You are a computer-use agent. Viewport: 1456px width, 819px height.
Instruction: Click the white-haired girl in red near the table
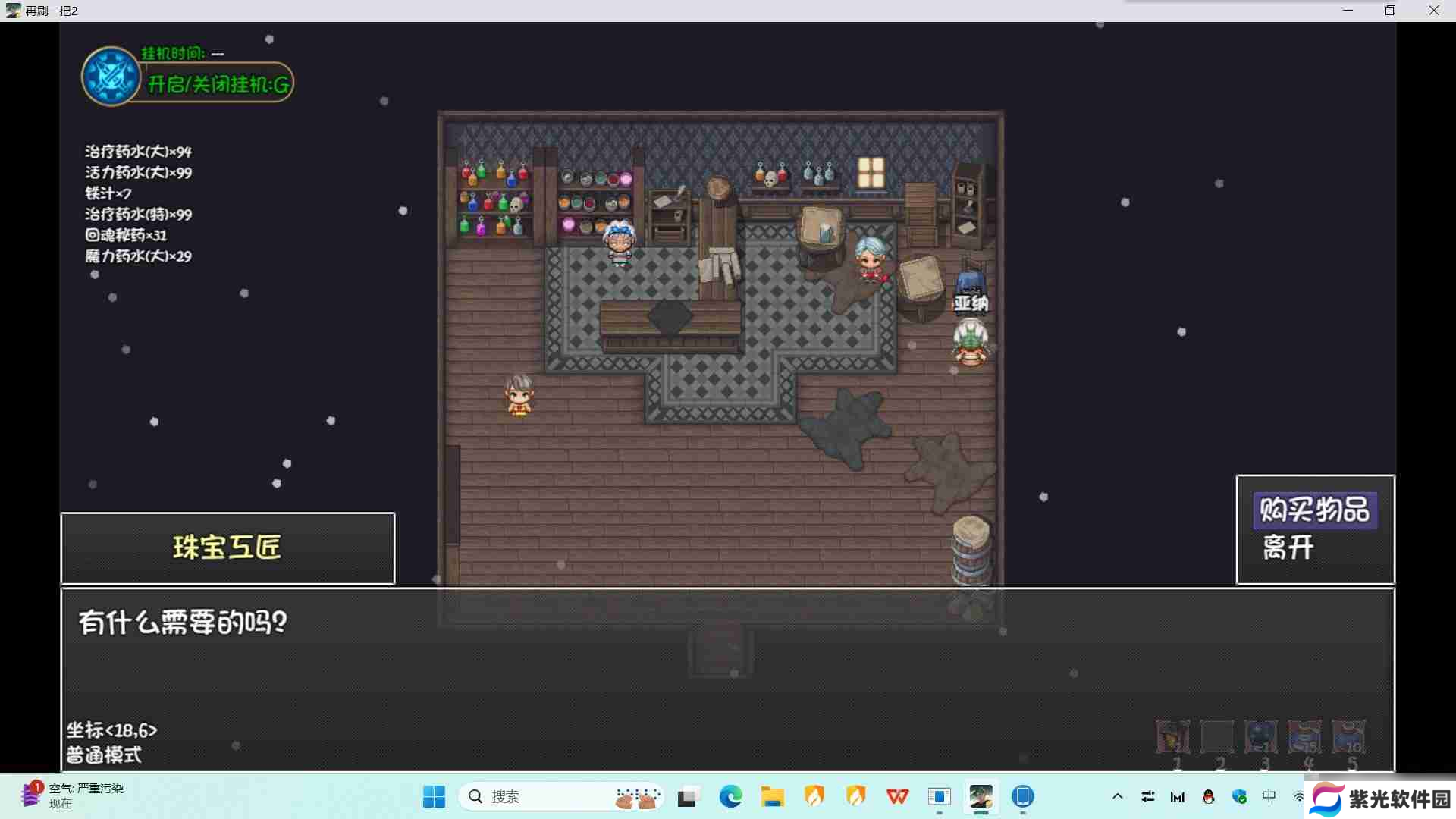(x=871, y=259)
